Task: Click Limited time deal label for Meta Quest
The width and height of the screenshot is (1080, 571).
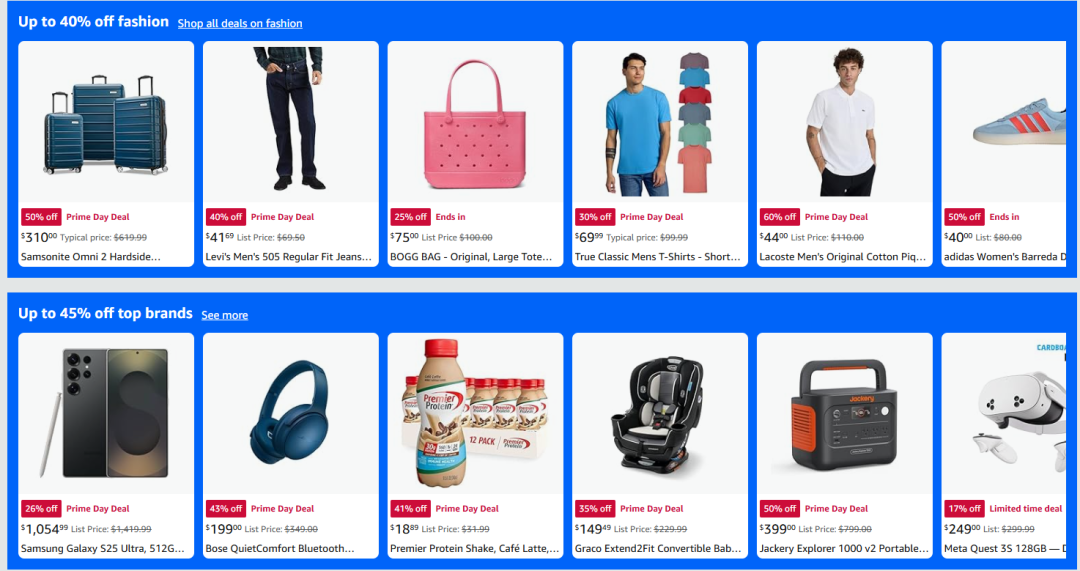Action: point(1026,509)
